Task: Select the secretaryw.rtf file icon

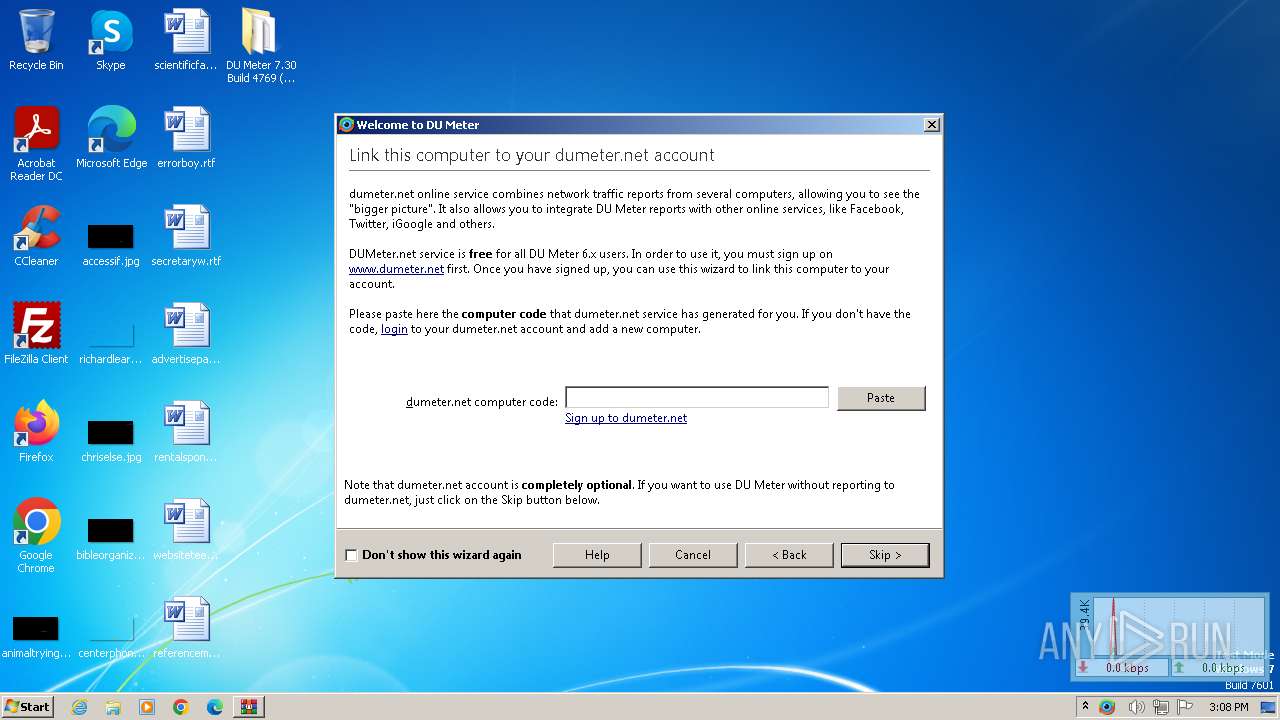Action: click(186, 236)
